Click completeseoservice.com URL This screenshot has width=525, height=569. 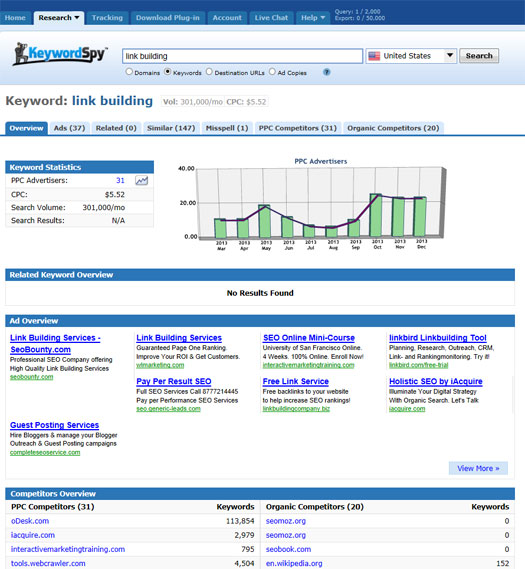45,452
